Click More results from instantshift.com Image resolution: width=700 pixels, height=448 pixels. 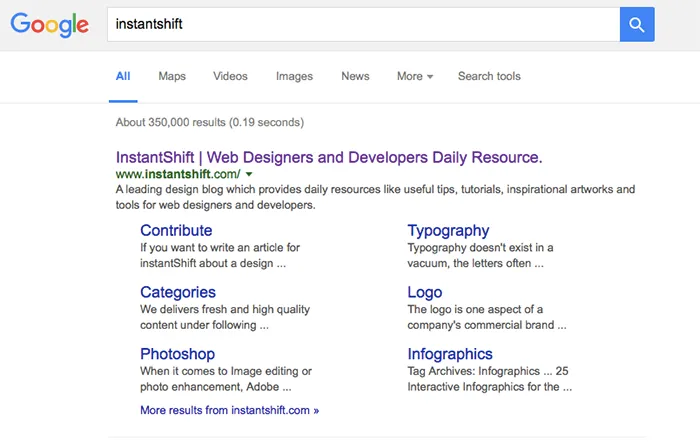click(x=230, y=410)
